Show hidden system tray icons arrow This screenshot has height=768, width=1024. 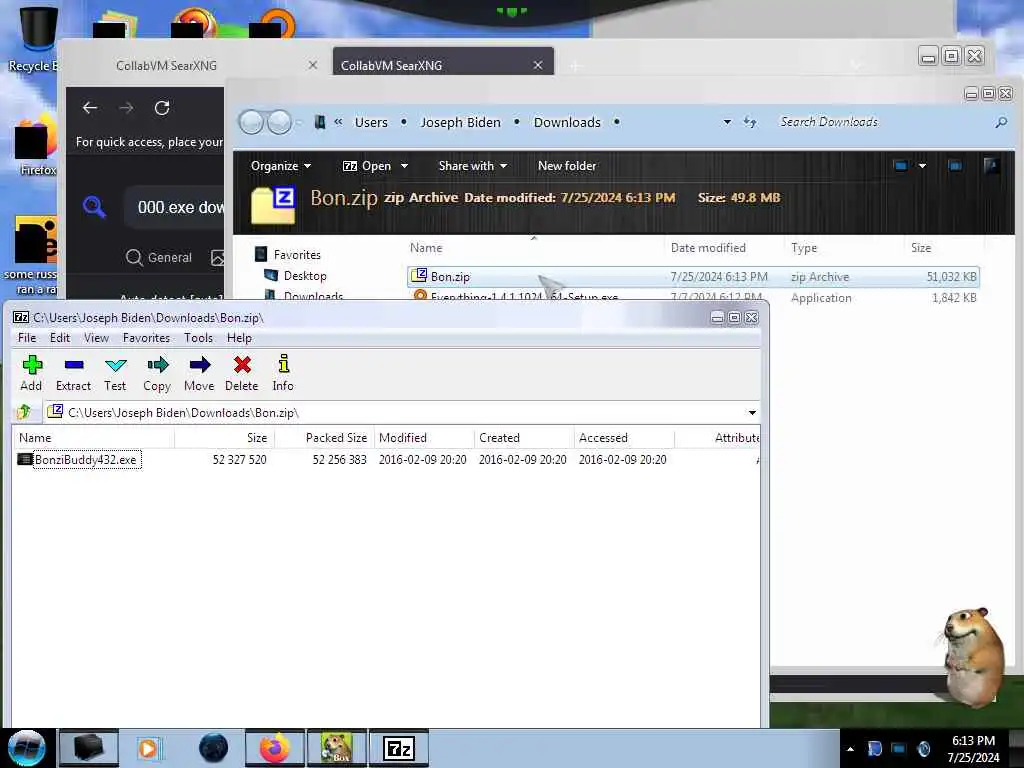(850, 749)
